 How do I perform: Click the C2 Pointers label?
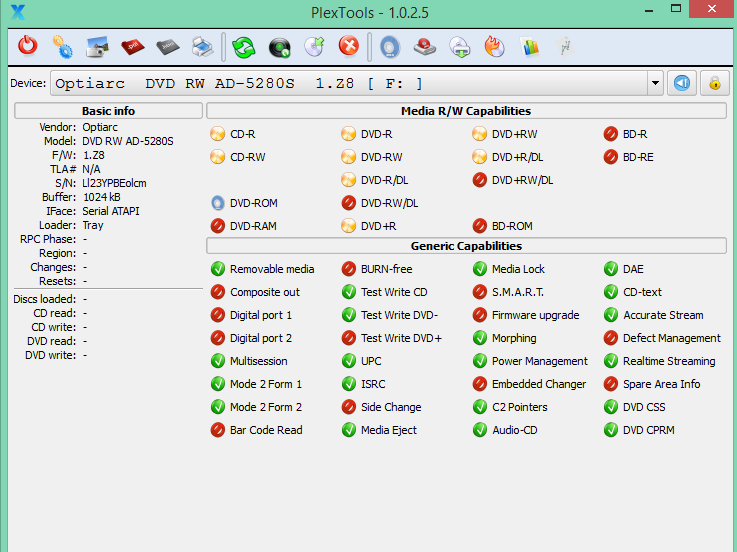(519, 407)
